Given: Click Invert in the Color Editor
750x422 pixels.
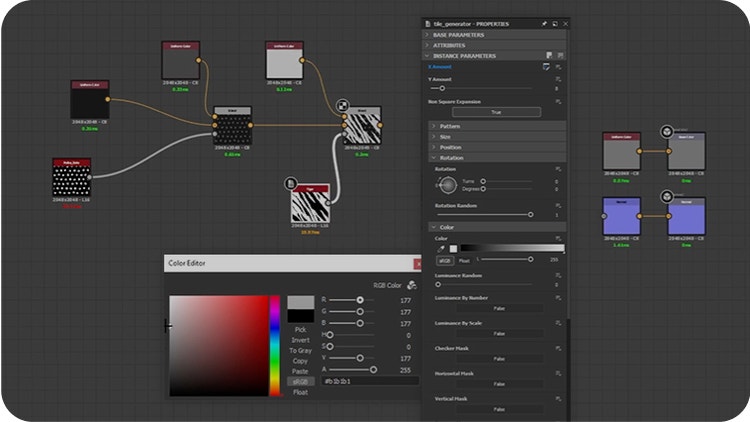Looking at the screenshot, I should pyautogui.click(x=300, y=339).
